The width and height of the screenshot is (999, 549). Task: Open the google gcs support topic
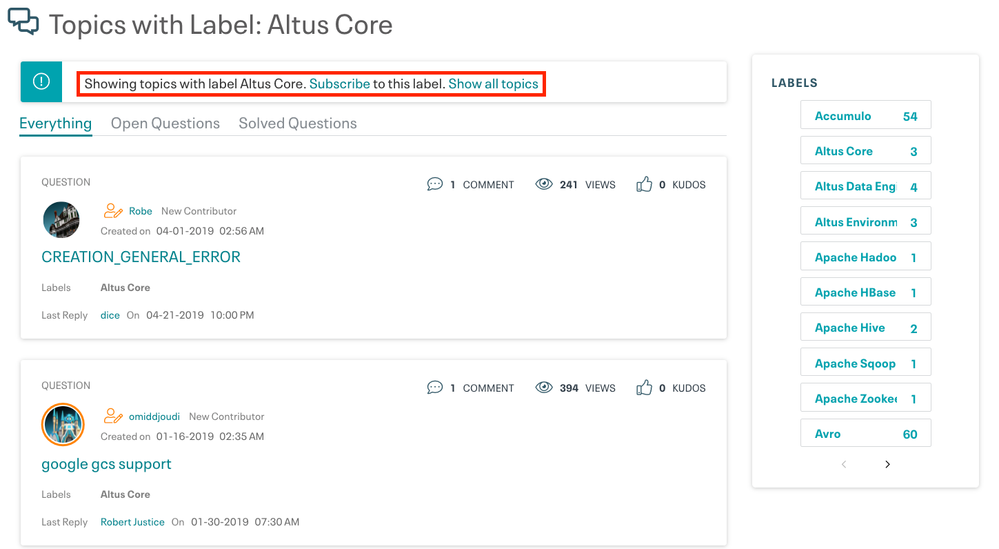(x=106, y=464)
